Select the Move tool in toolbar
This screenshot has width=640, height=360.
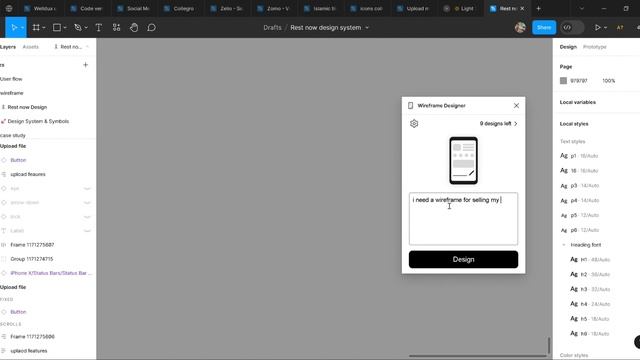(13, 27)
